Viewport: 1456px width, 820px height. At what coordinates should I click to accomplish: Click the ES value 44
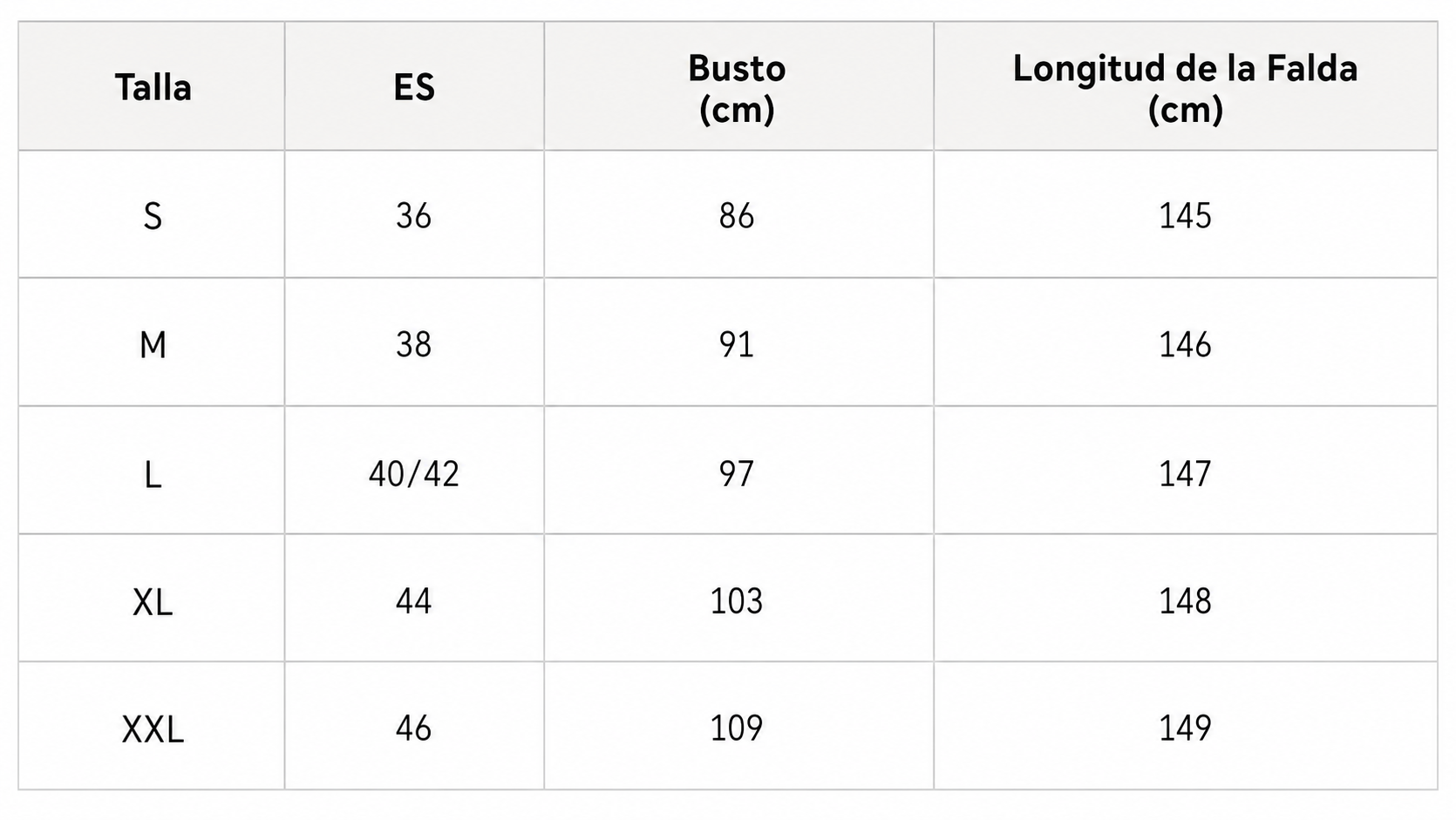tap(414, 600)
